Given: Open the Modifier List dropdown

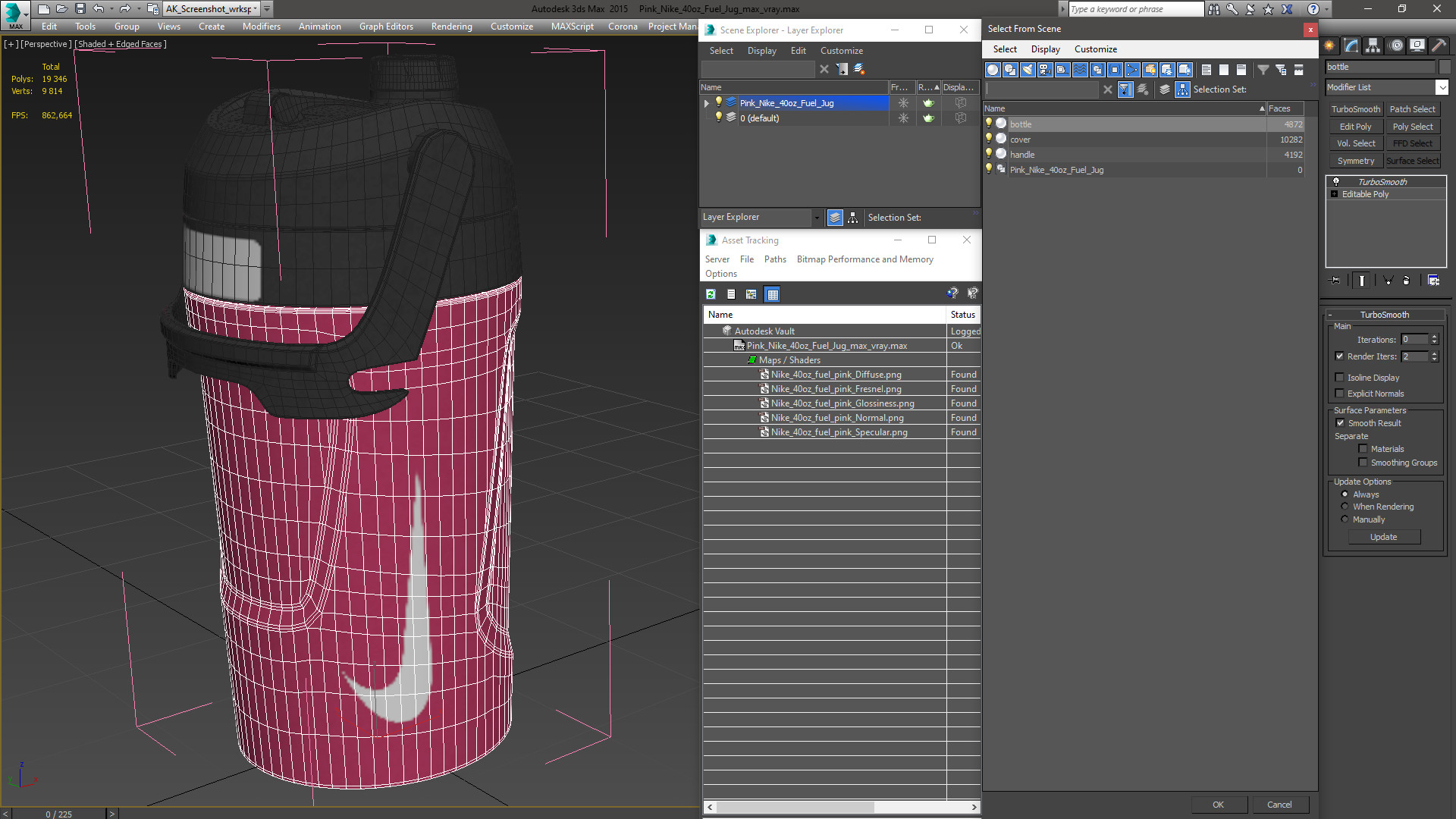Looking at the screenshot, I should (x=1442, y=87).
